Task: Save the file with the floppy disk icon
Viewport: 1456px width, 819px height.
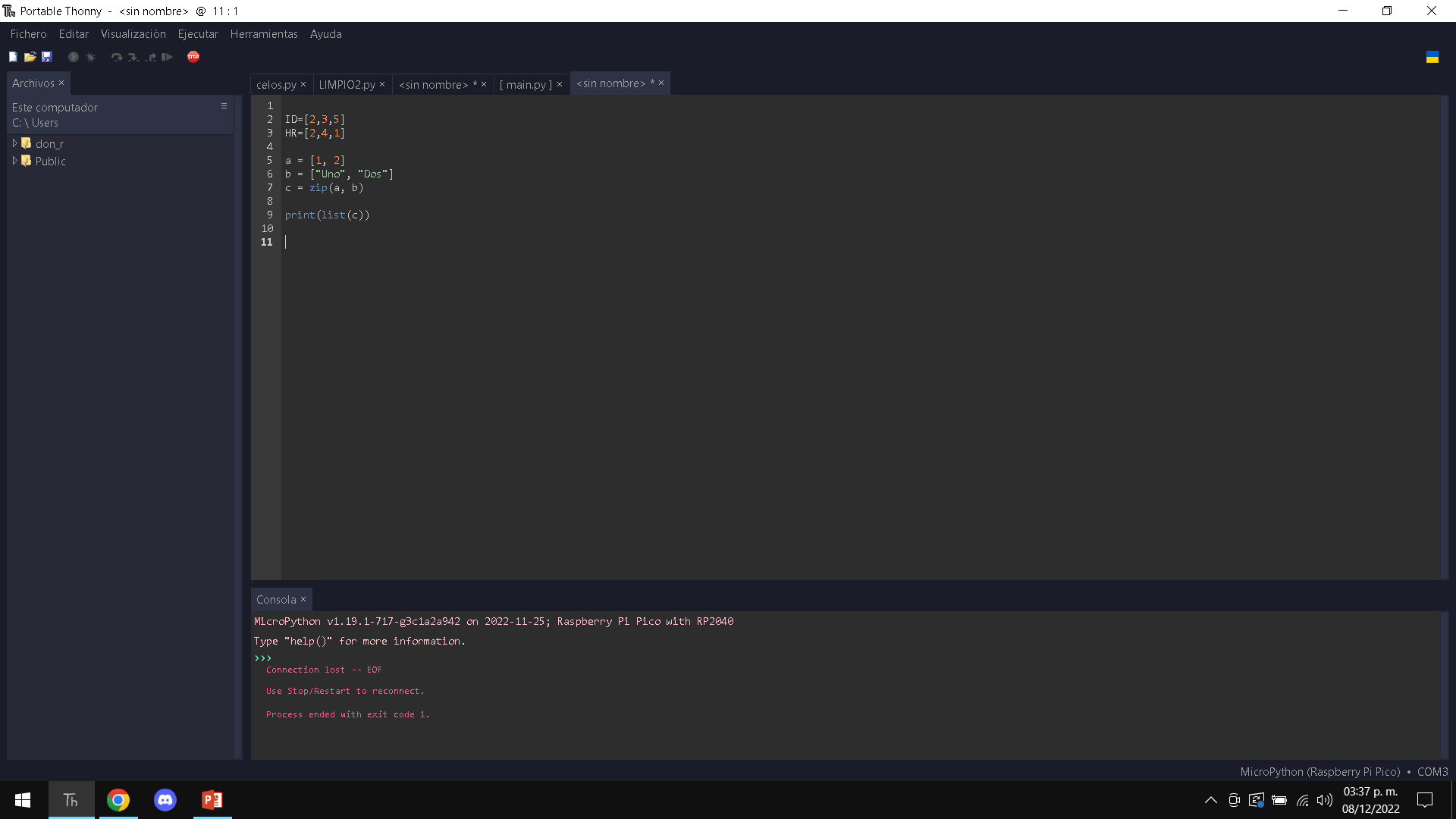Action: pos(47,57)
